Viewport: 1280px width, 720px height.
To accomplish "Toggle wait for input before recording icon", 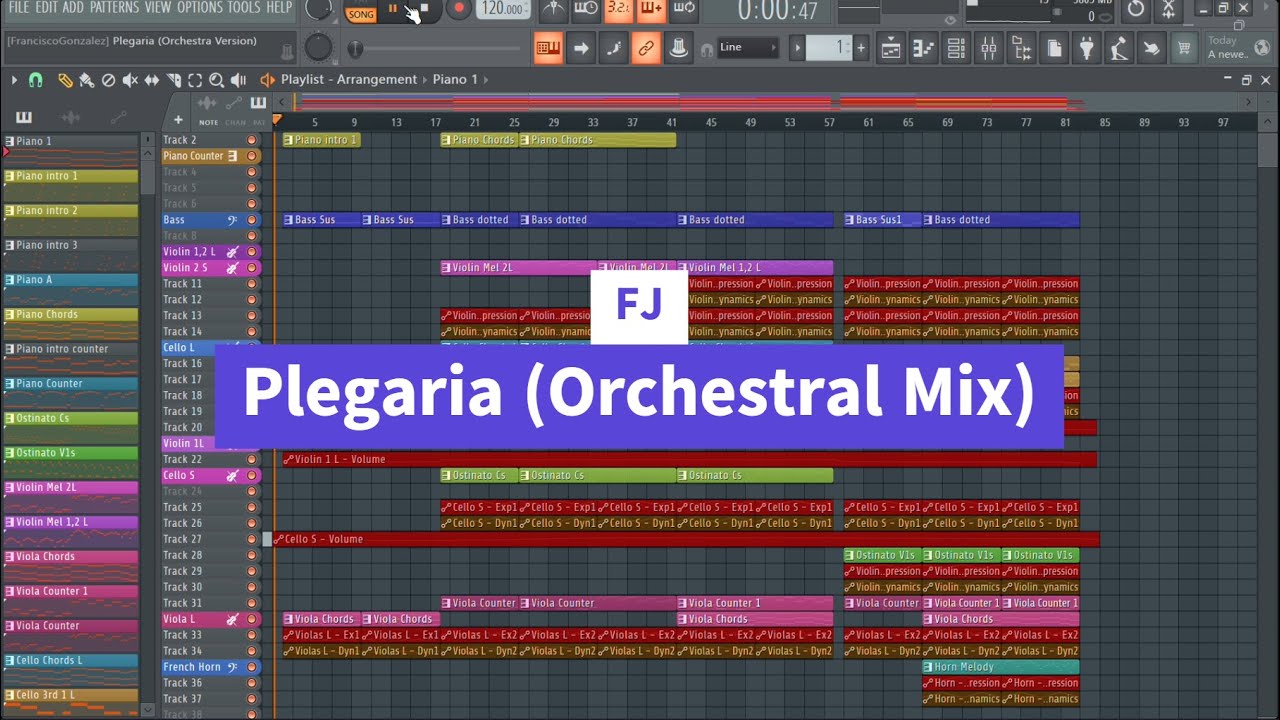I will (586, 9).
